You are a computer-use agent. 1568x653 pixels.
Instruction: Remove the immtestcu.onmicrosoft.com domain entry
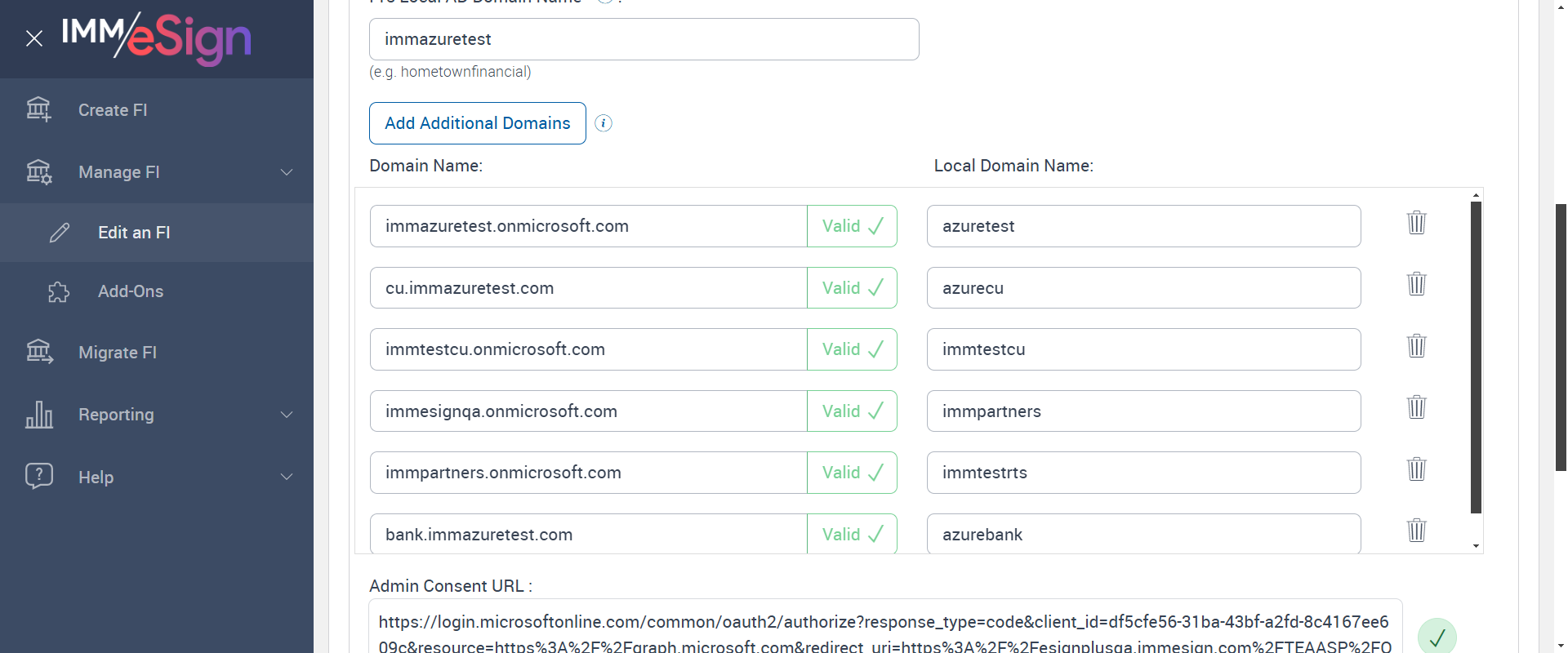[x=1416, y=346]
